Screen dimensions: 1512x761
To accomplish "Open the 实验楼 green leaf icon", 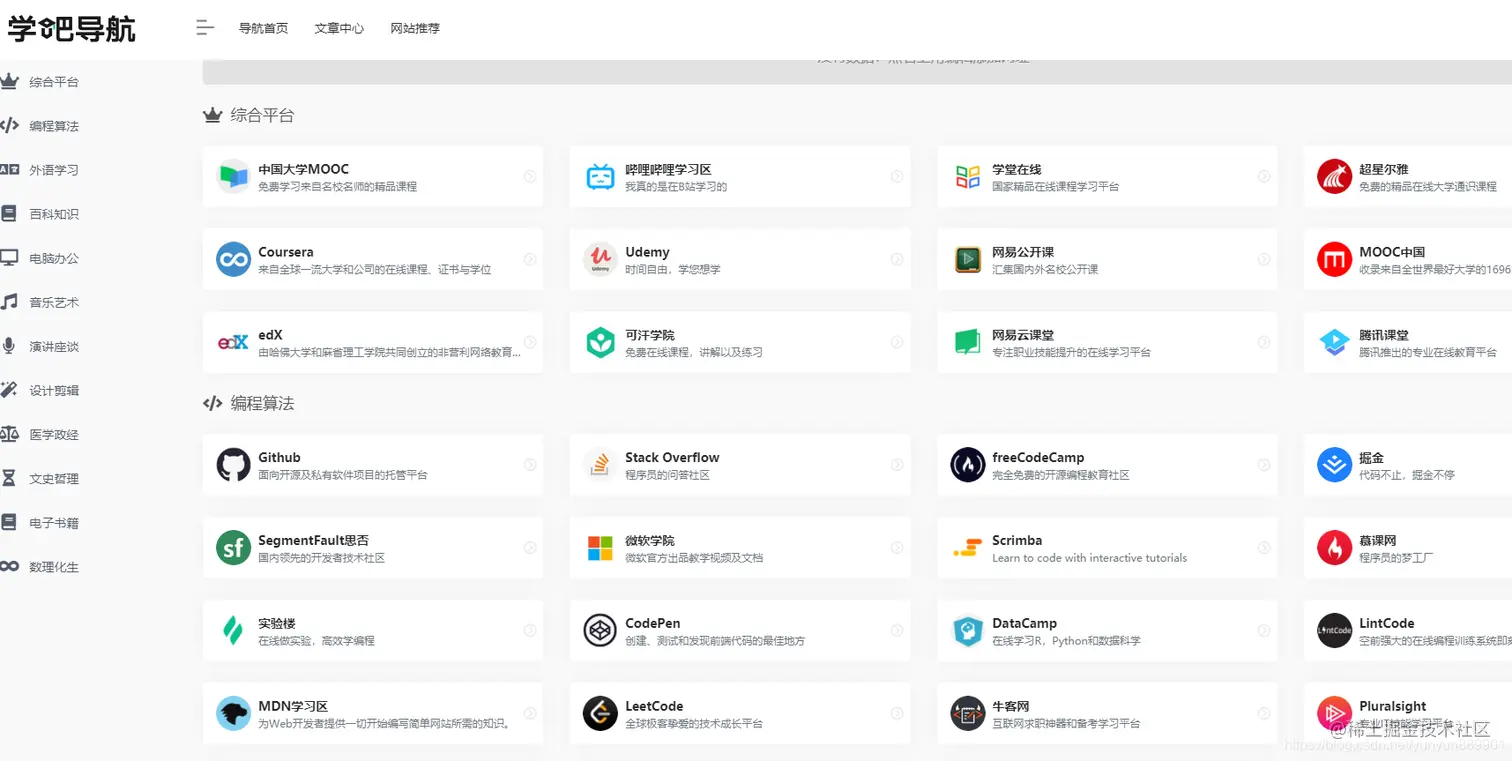I will click(233, 631).
